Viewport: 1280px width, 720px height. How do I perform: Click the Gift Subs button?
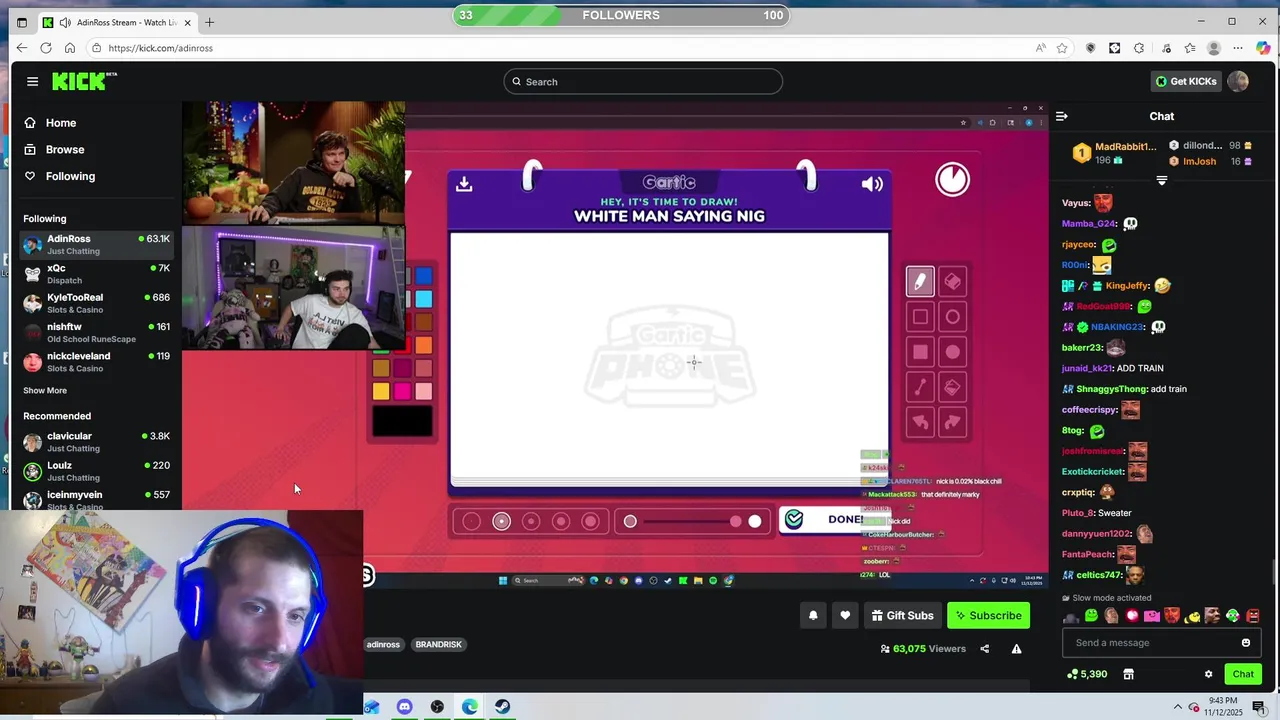coord(903,616)
